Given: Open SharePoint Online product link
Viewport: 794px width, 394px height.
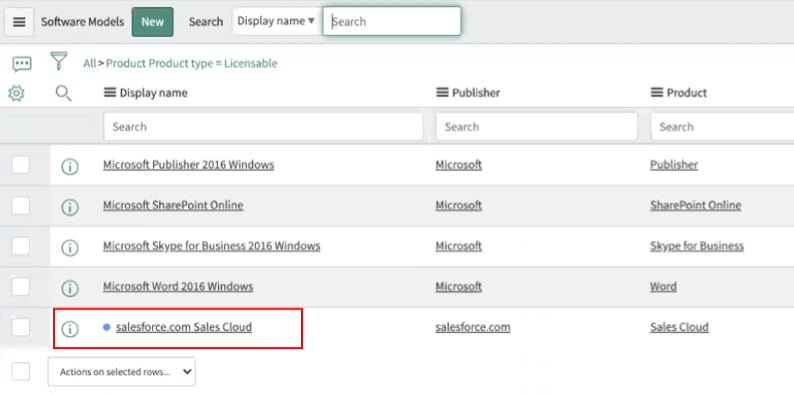Looking at the screenshot, I should (x=696, y=205).
